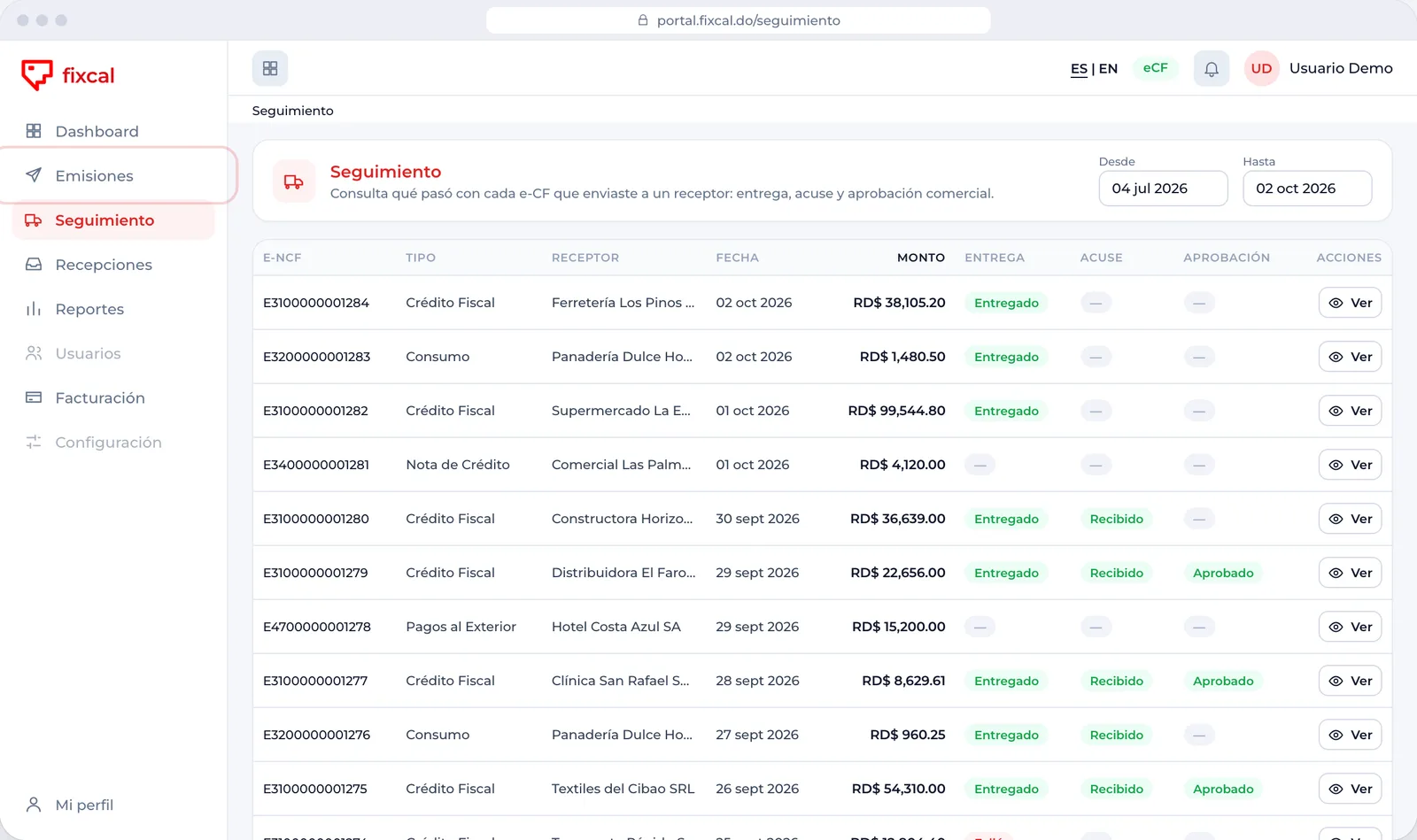The height and width of the screenshot is (840, 1417).
Task: Click Usuario Demo name
Action: [x=1341, y=68]
